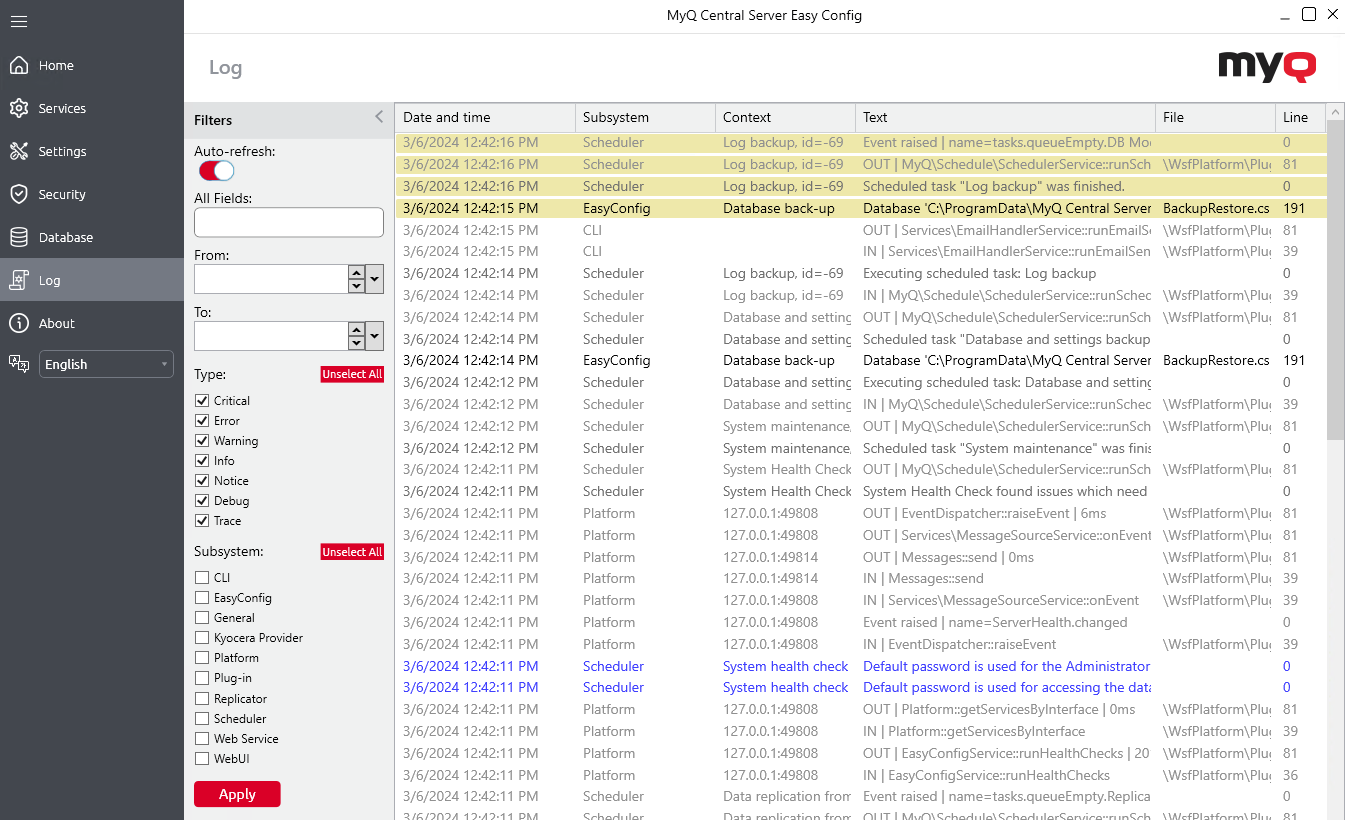Click the MyQ logo
This screenshot has height=820, width=1345.
click(x=1266, y=67)
